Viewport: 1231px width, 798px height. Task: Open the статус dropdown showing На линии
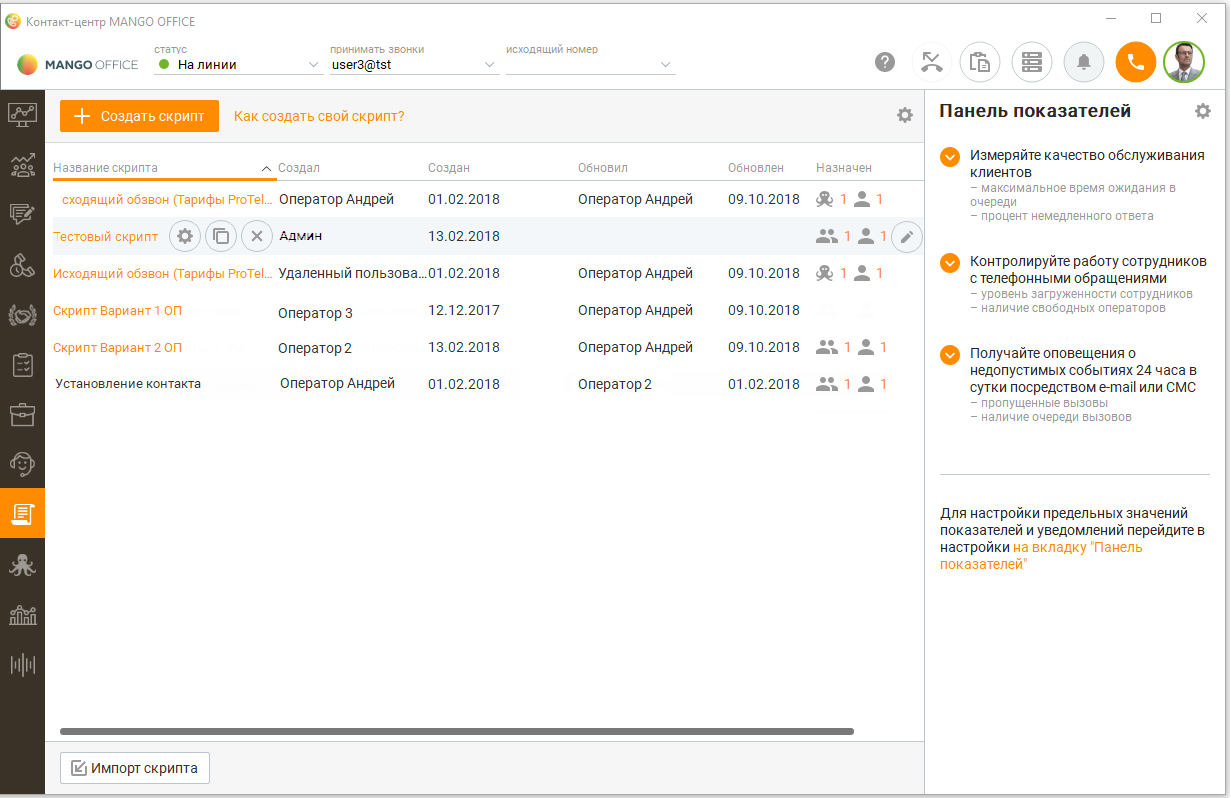tap(237, 65)
